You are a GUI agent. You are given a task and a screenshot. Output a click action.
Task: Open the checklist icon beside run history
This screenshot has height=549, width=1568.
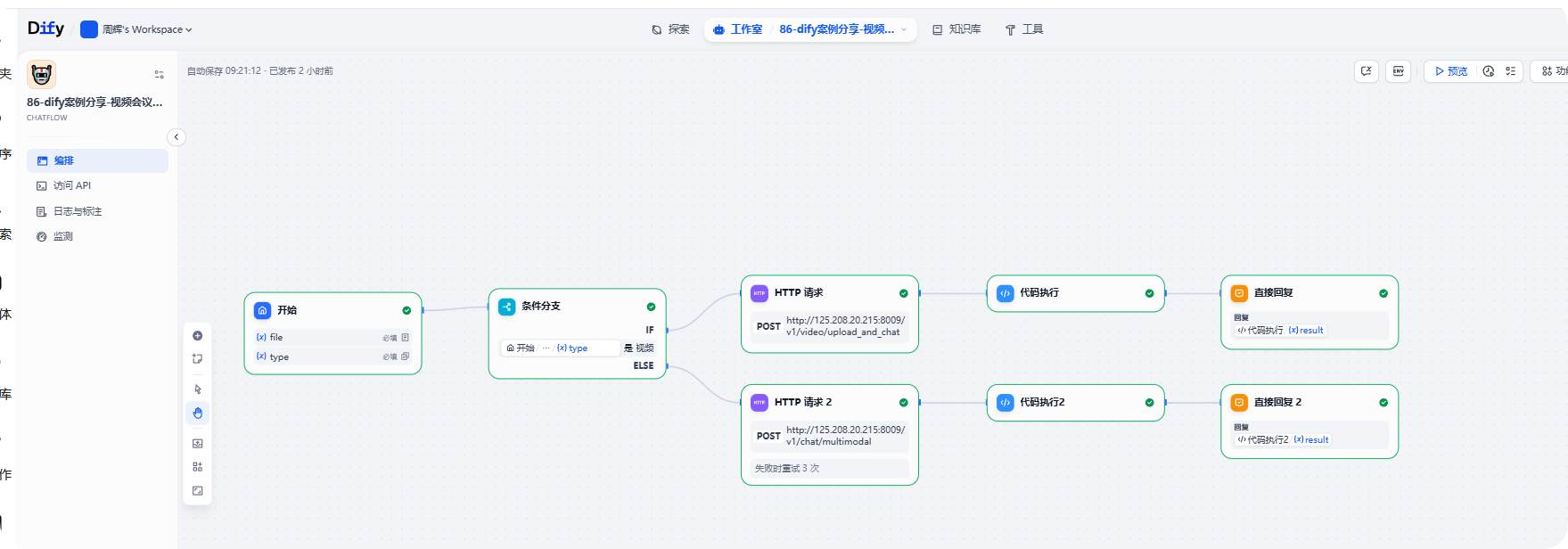coord(1511,71)
